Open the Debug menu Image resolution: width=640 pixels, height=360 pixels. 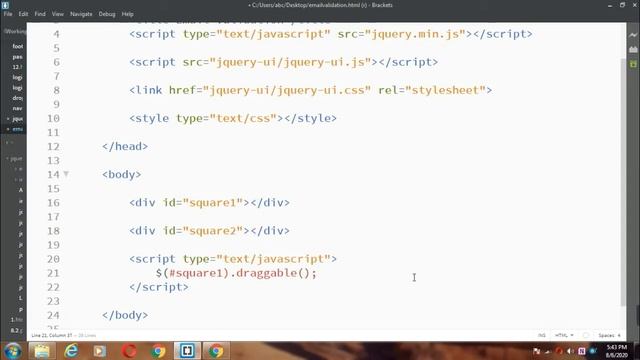pyautogui.click(x=107, y=14)
